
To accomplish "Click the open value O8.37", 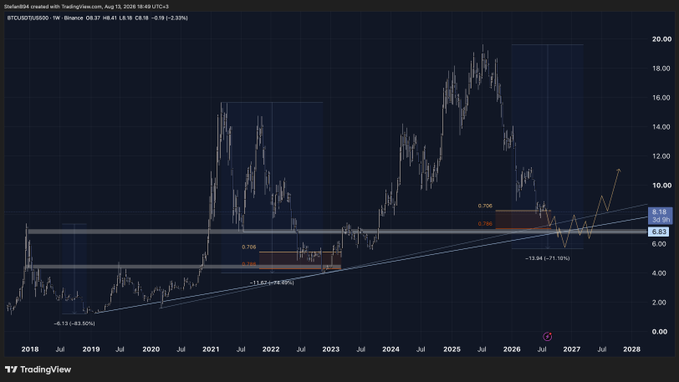I will 93,18.
